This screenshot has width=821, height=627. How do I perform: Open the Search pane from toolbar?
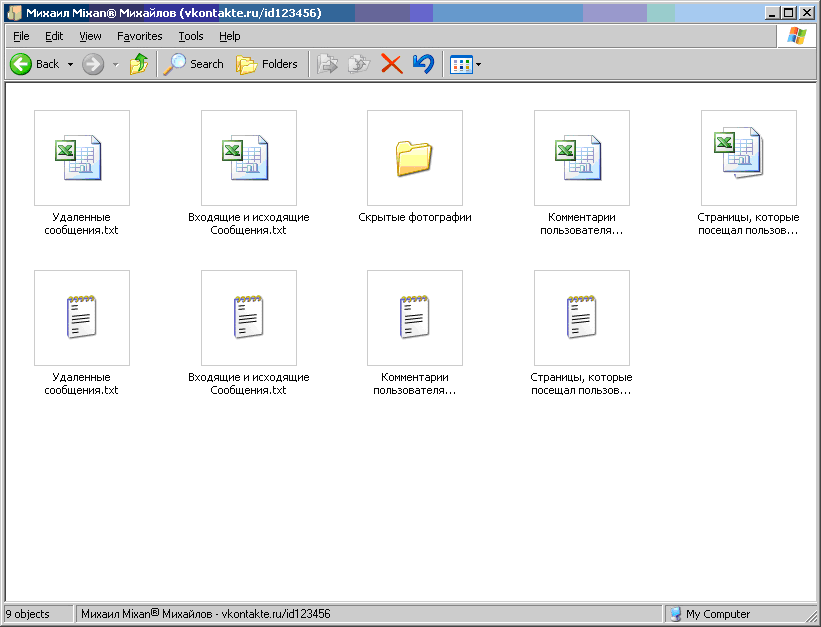(x=193, y=64)
